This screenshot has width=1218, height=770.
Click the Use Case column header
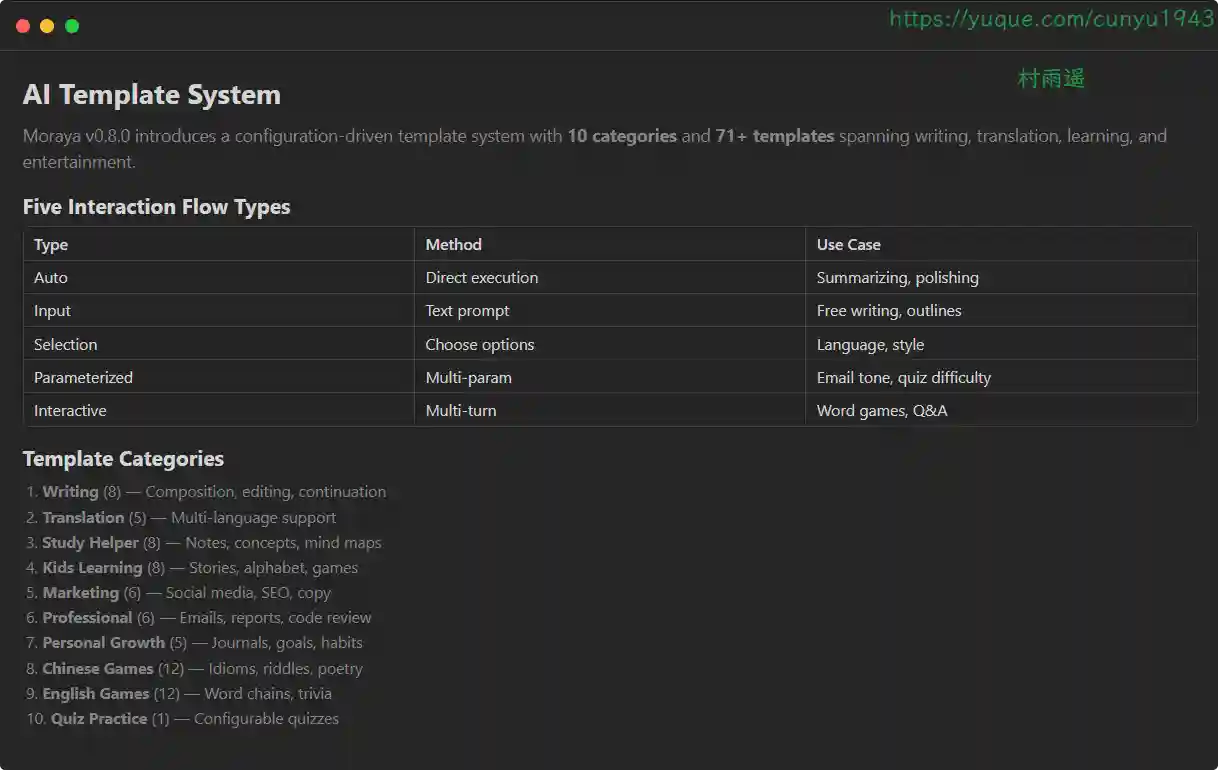pyautogui.click(x=848, y=245)
